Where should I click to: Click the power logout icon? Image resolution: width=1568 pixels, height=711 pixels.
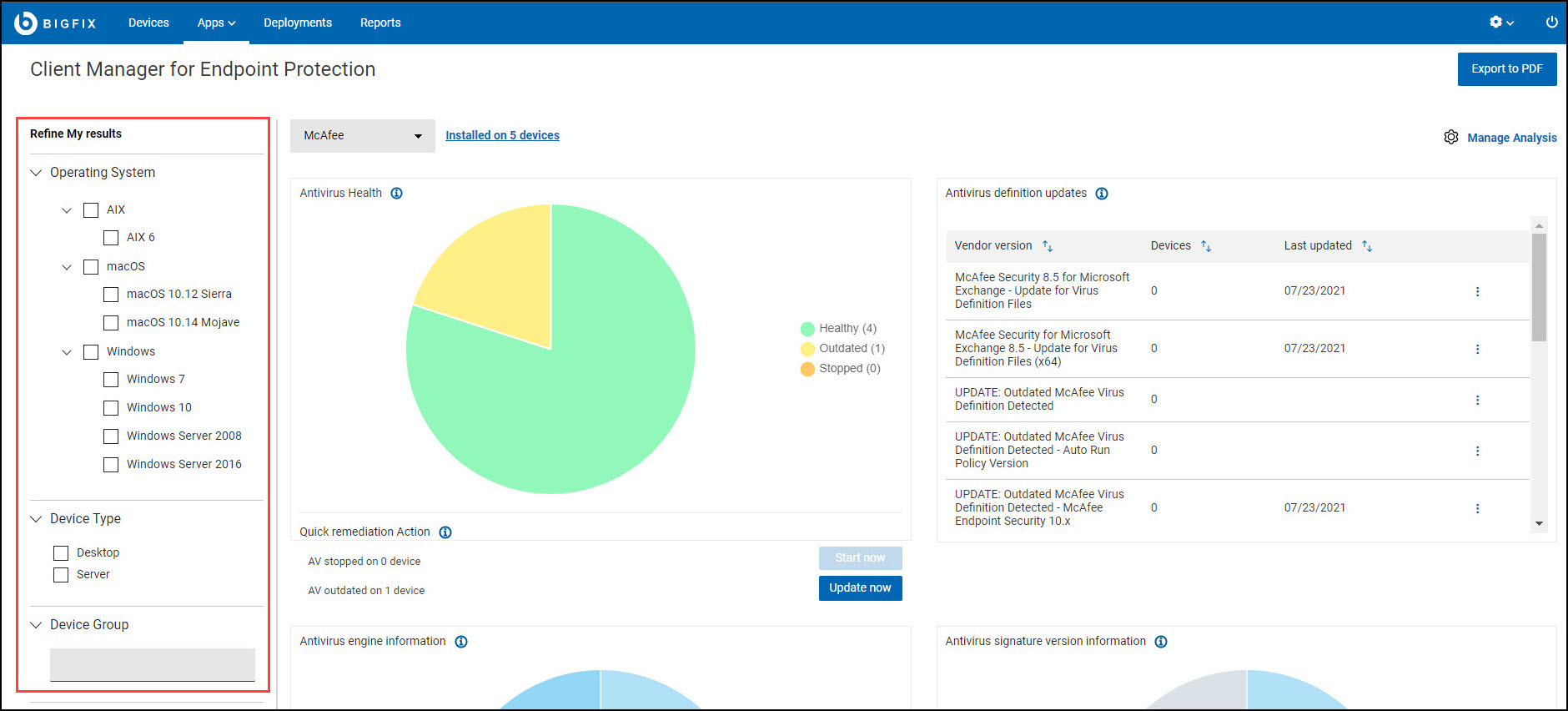click(1551, 23)
